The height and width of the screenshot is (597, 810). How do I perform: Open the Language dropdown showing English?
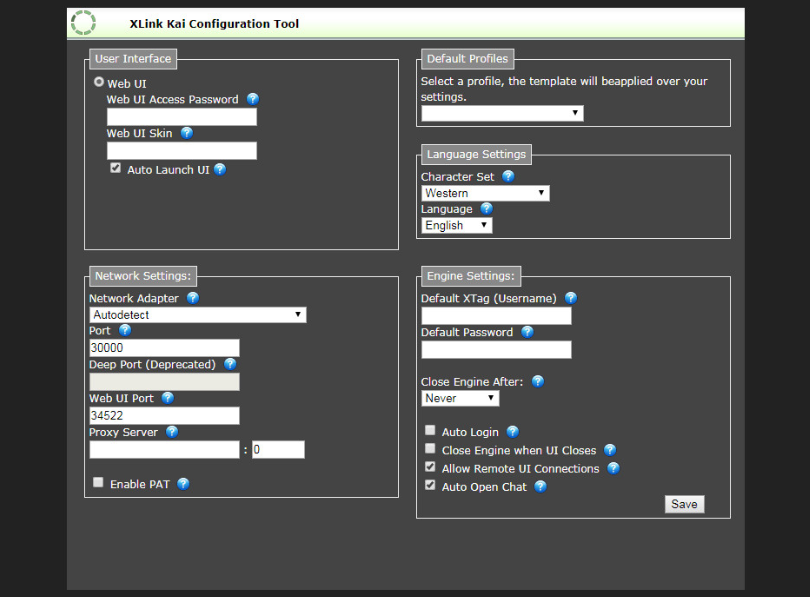tap(457, 225)
